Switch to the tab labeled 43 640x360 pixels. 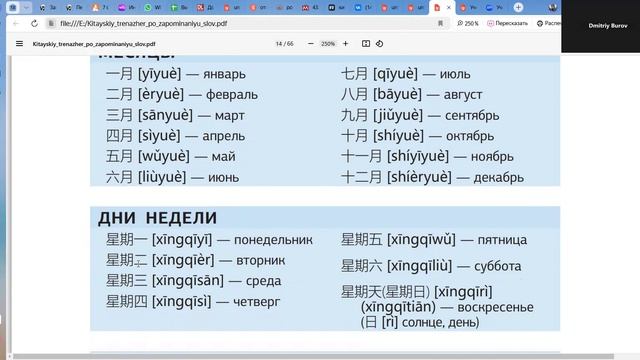310,7
